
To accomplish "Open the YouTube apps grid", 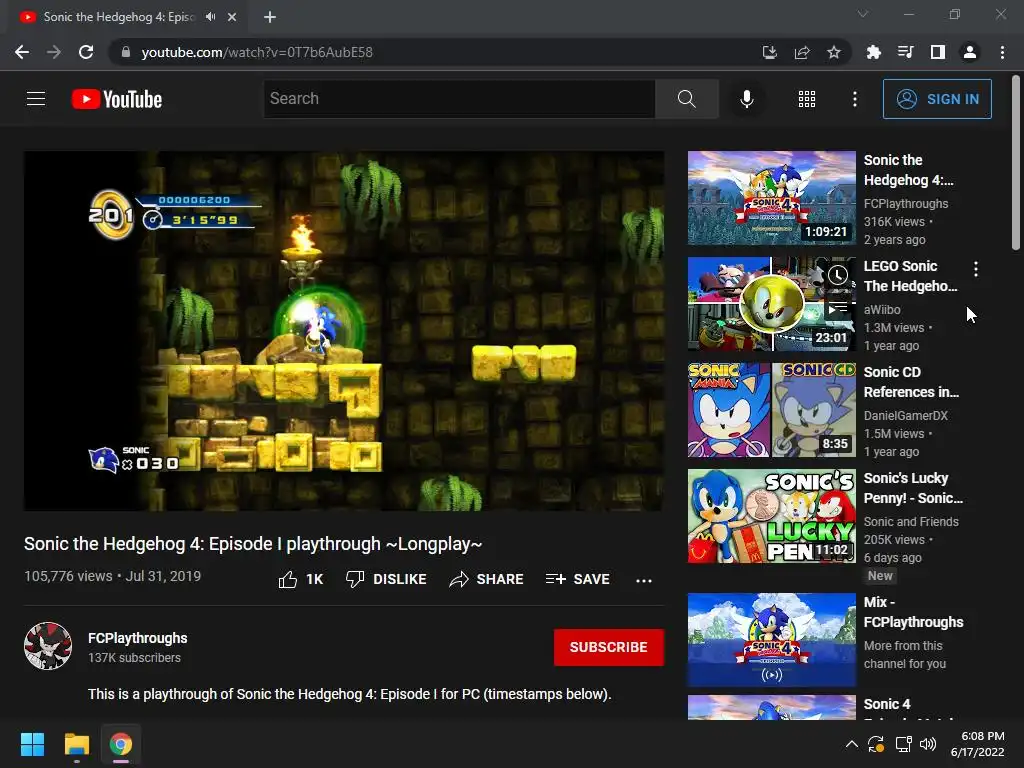I will point(807,99).
